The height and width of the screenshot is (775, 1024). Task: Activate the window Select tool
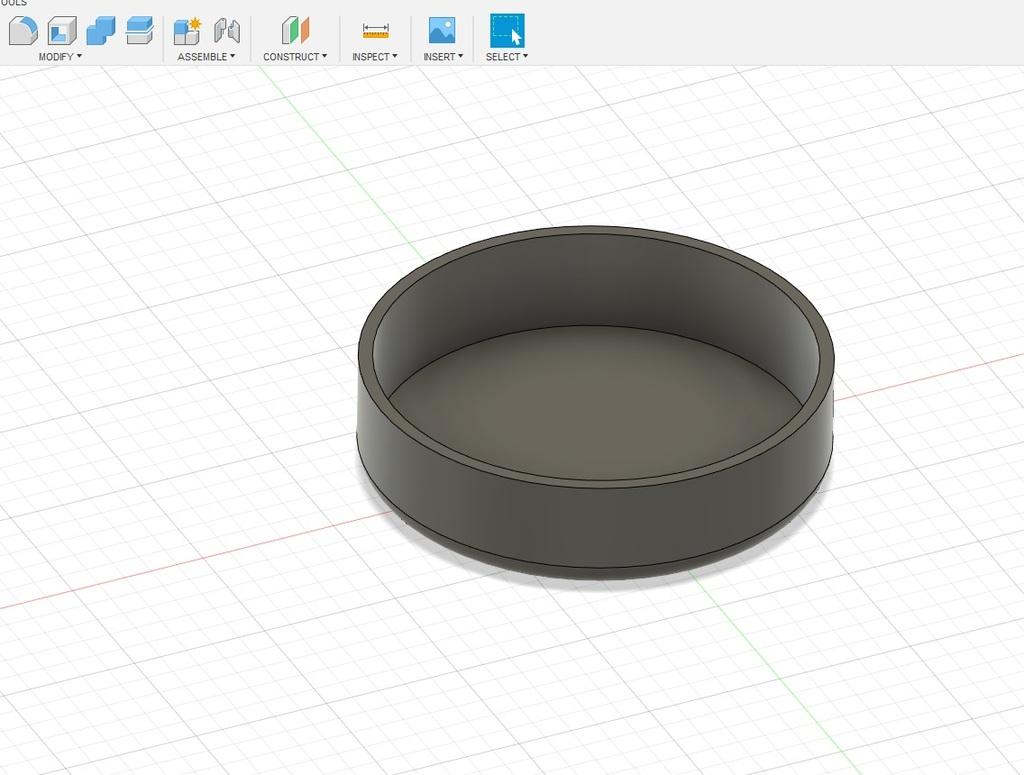pyautogui.click(x=507, y=31)
